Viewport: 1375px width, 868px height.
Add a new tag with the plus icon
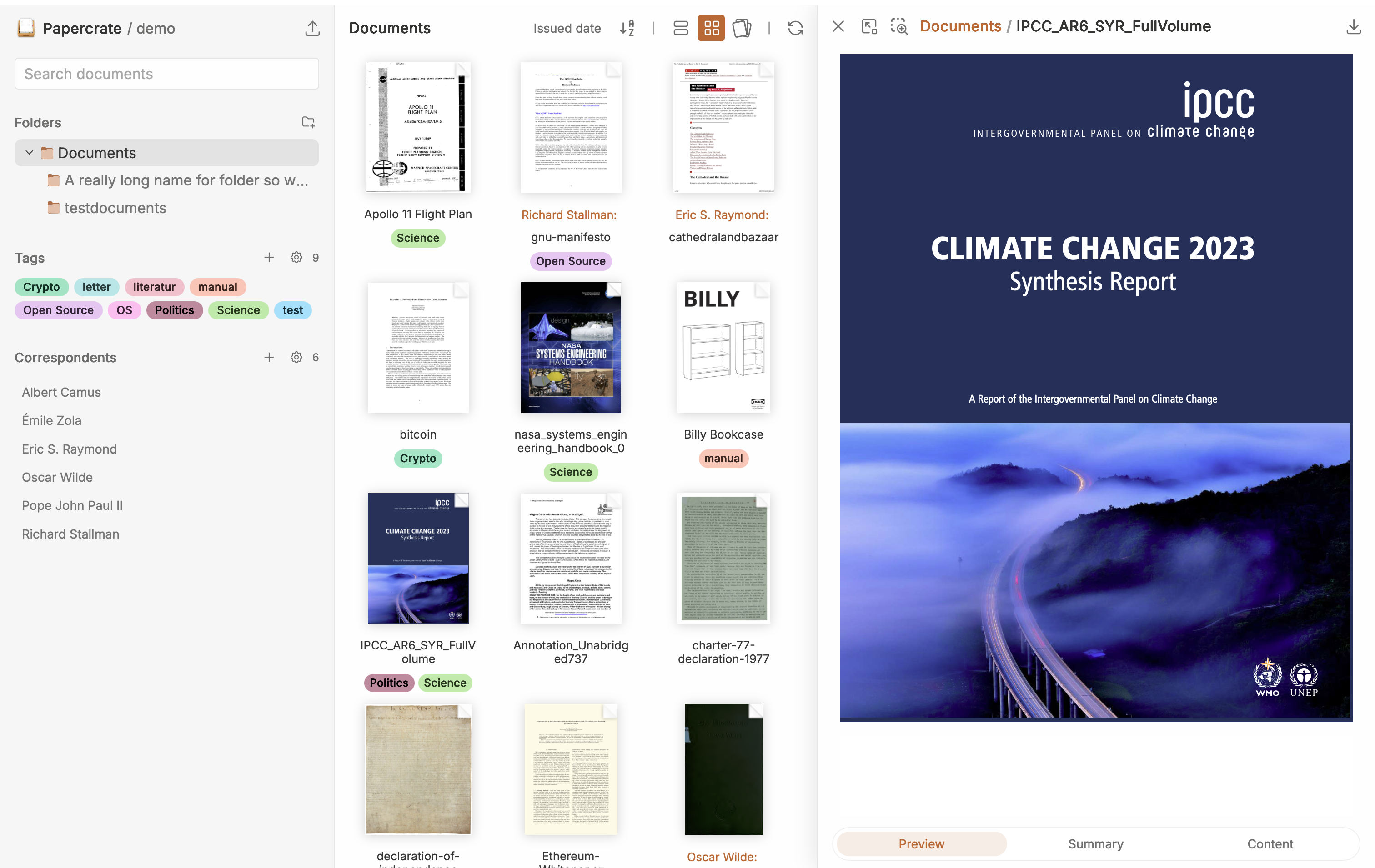(269, 257)
